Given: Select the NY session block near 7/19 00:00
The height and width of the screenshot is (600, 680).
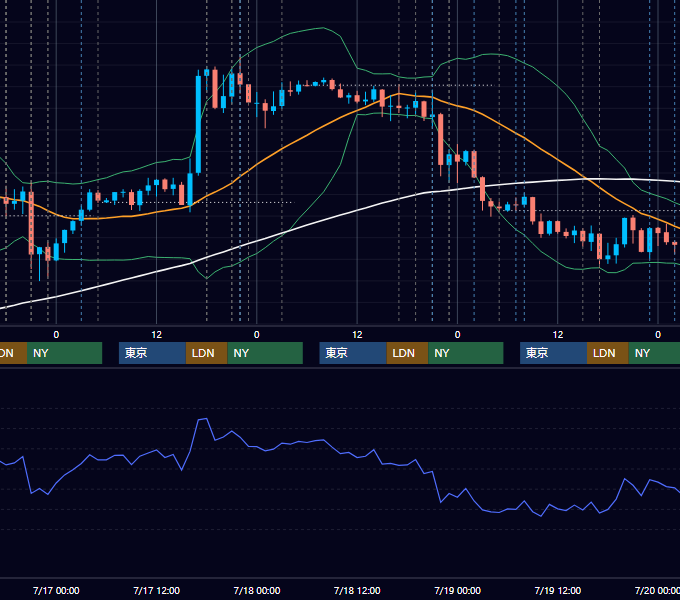Looking at the screenshot, I should point(466,353).
